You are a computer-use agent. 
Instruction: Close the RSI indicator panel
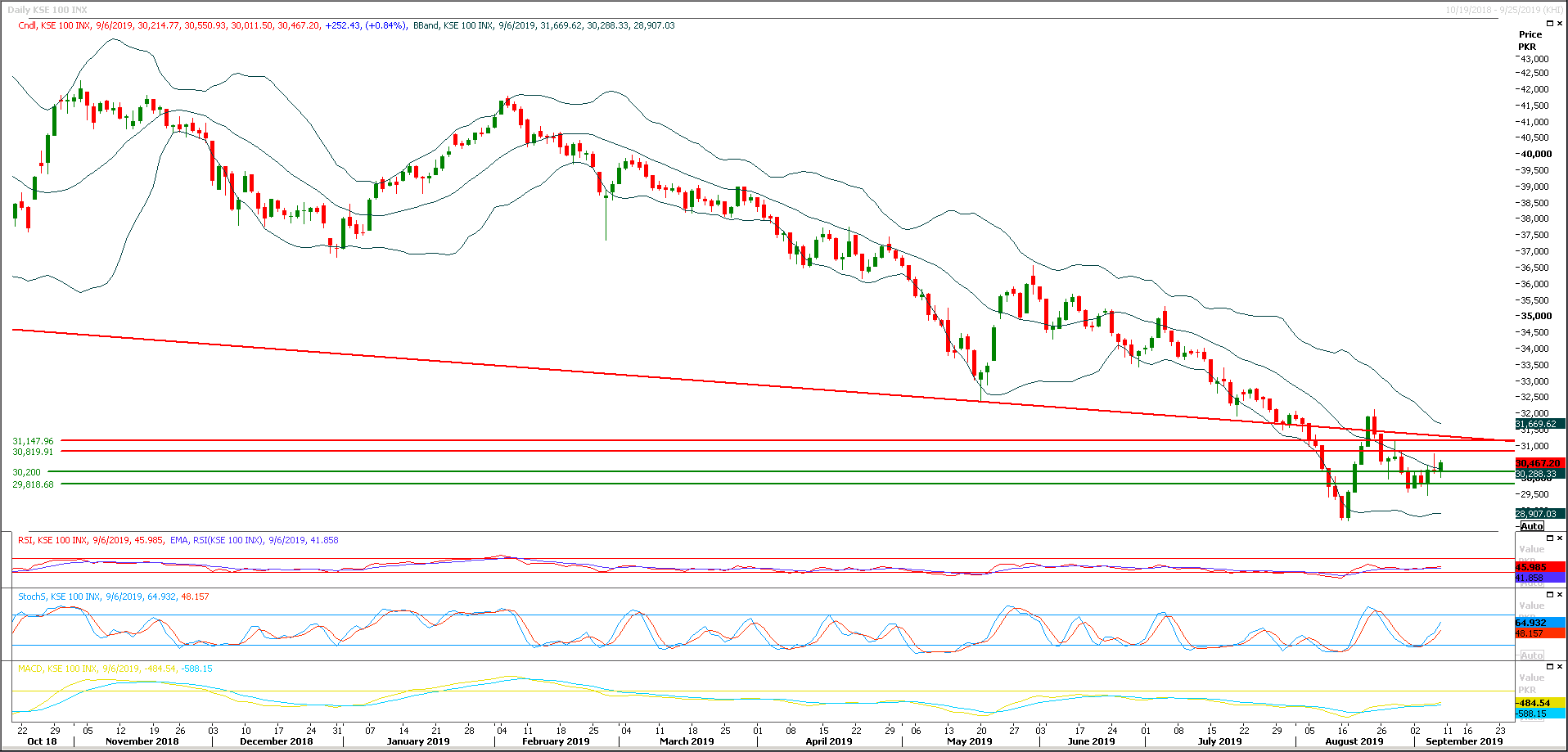(1559, 538)
